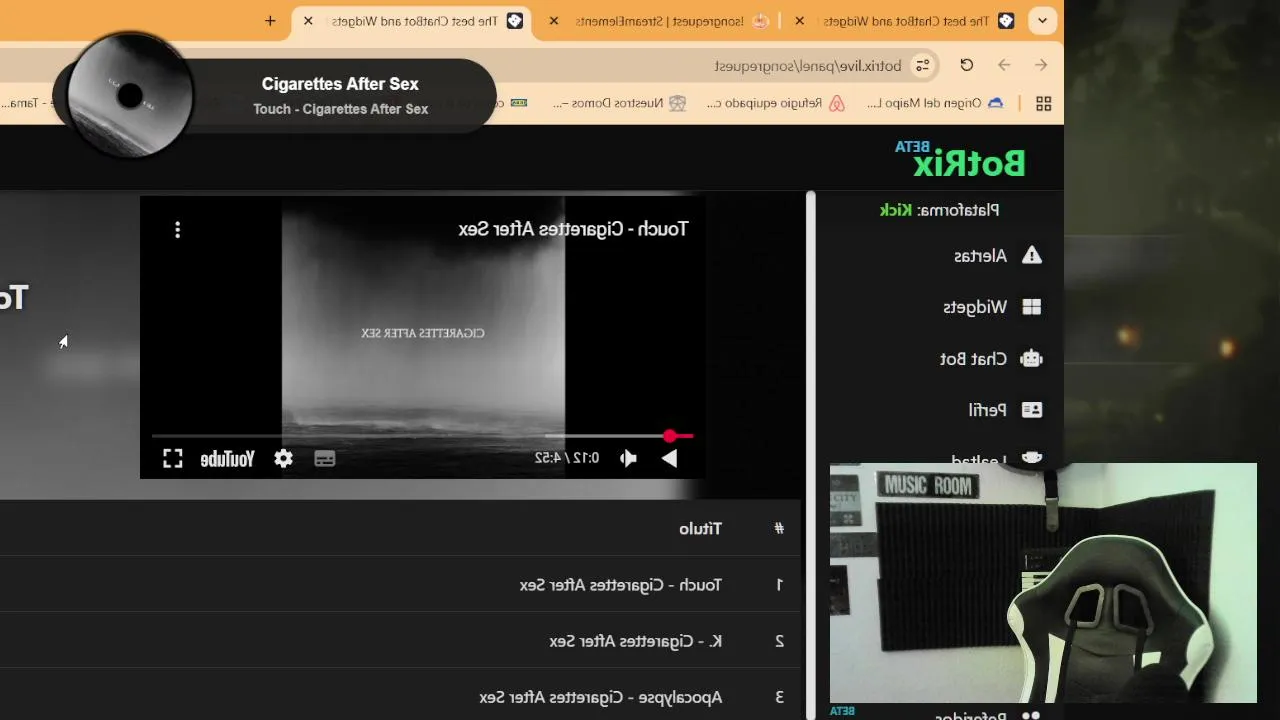Select queue row K. - Cigarettes After Sex

[400, 640]
